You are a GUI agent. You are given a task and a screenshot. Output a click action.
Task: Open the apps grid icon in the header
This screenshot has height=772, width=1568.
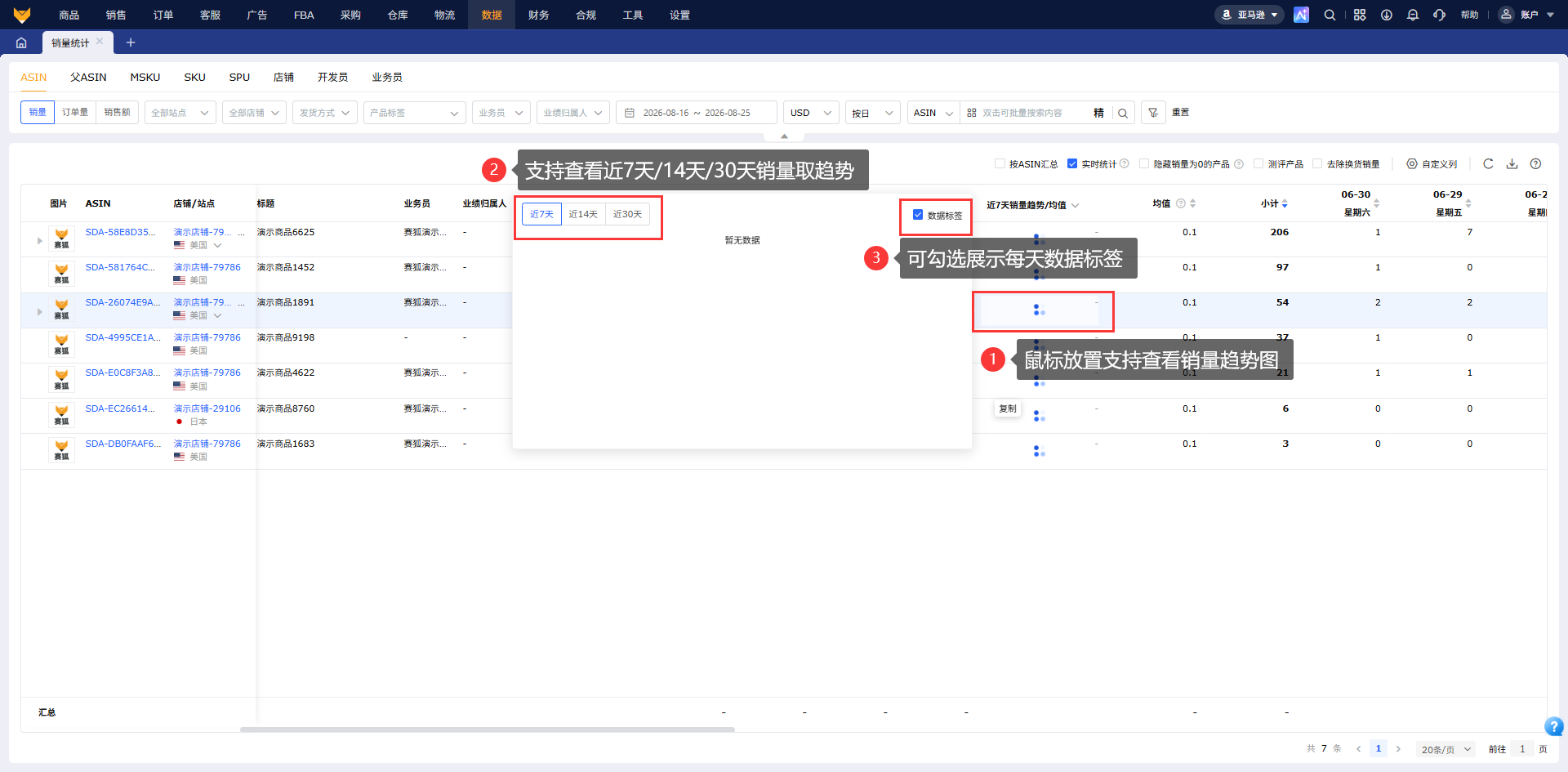1360,15
